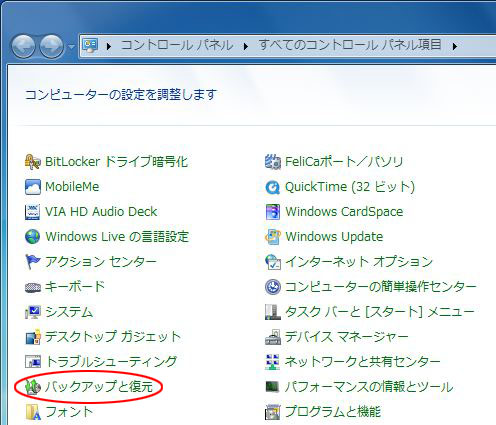This screenshot has height=425, width=496.
Task: Open トラブルシューティング link
Action: pyautogui.click(x=111, y=362)
